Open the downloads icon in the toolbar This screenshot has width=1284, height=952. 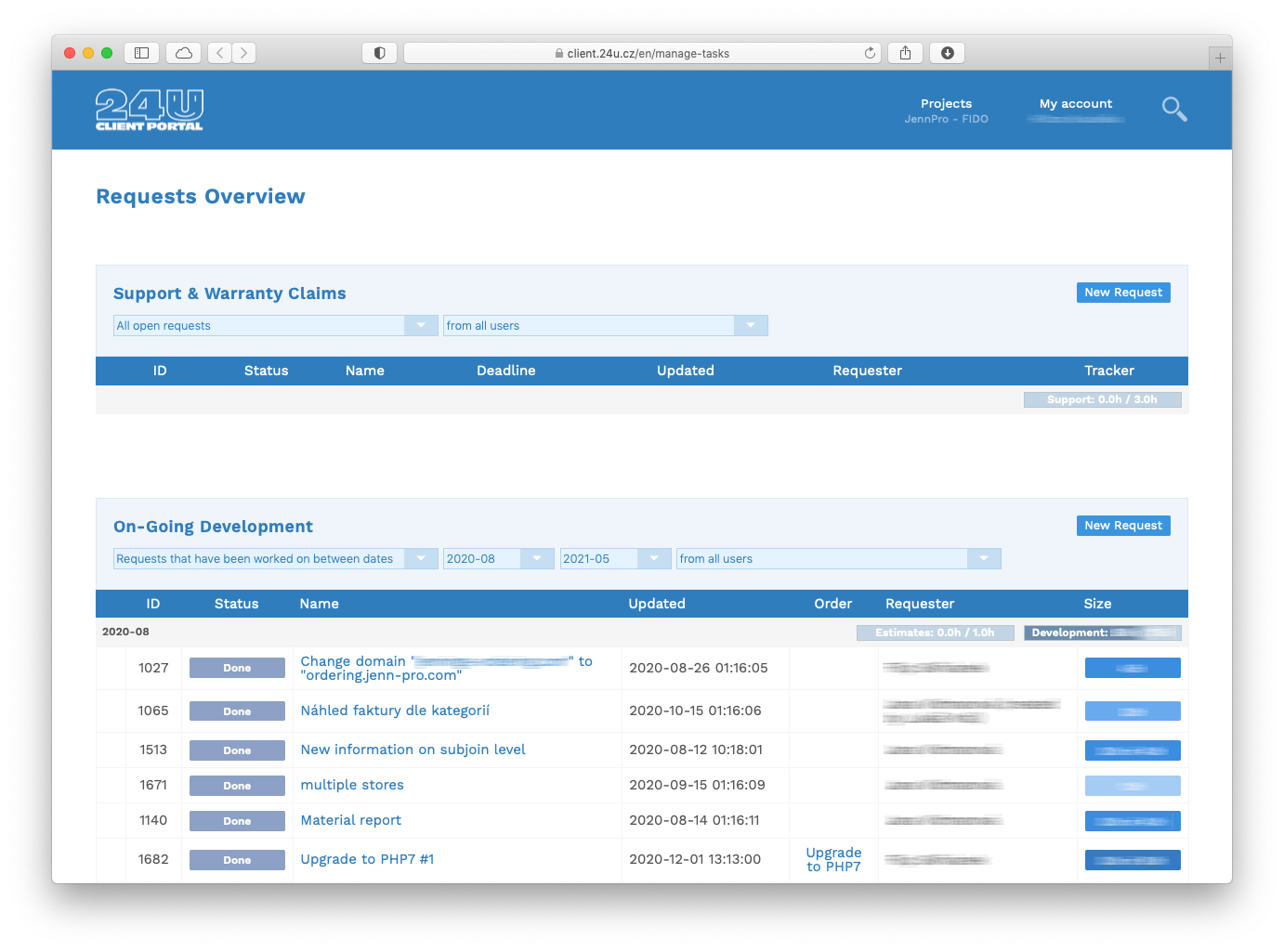pos(947,53)
